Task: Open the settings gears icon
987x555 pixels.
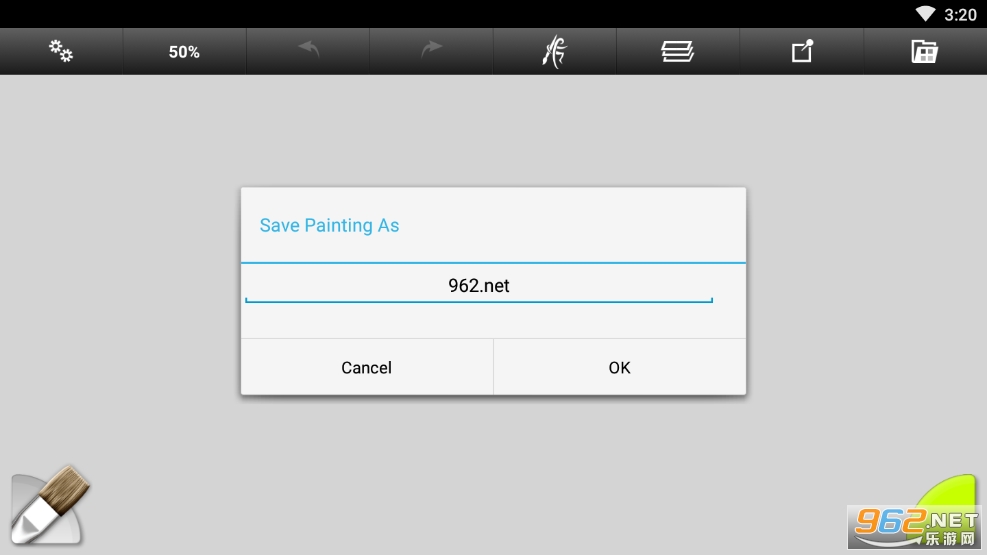Action: [61, 52]
